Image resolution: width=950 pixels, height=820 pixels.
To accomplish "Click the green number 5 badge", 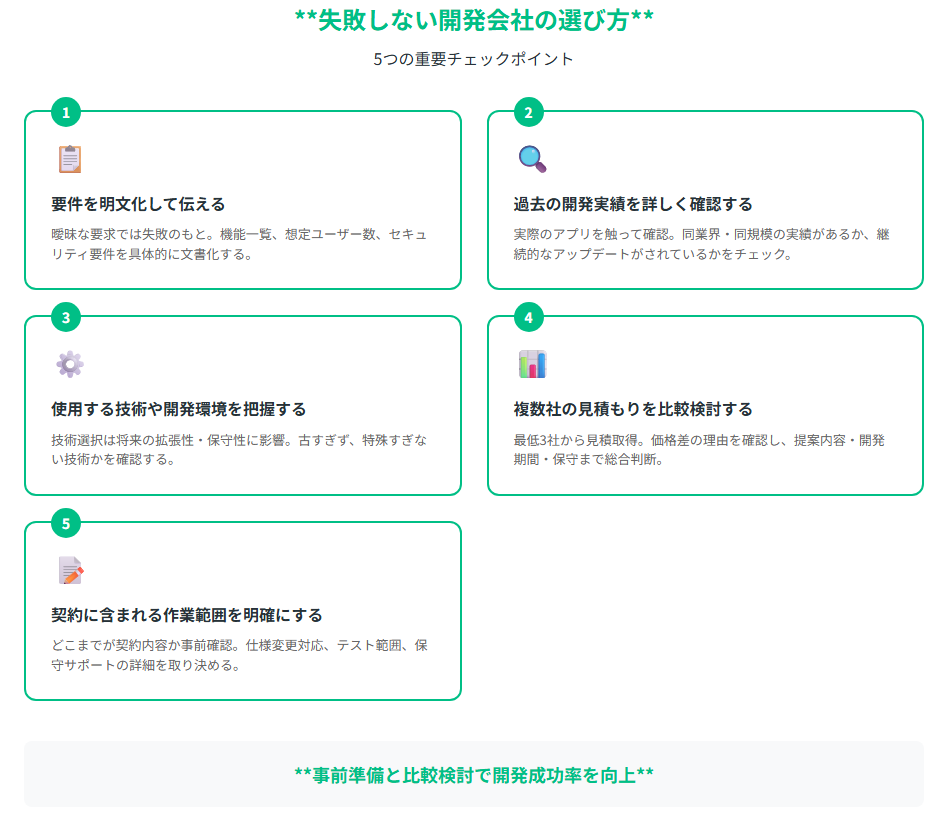I will (x=66, y=523).
